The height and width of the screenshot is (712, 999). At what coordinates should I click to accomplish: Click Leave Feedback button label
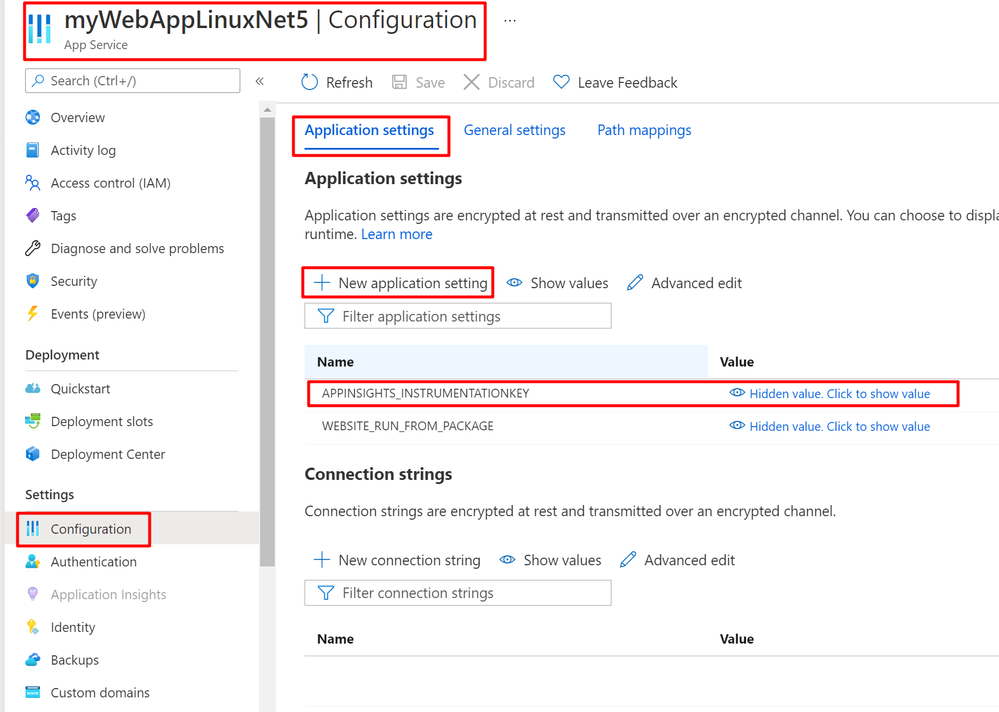[x=628, y=83]
